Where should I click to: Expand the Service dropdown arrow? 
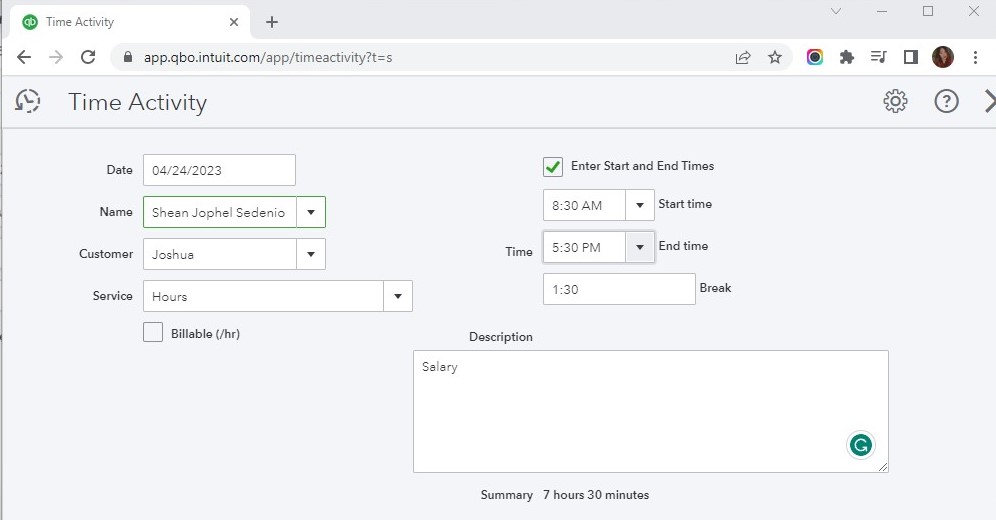pos(398,296)
